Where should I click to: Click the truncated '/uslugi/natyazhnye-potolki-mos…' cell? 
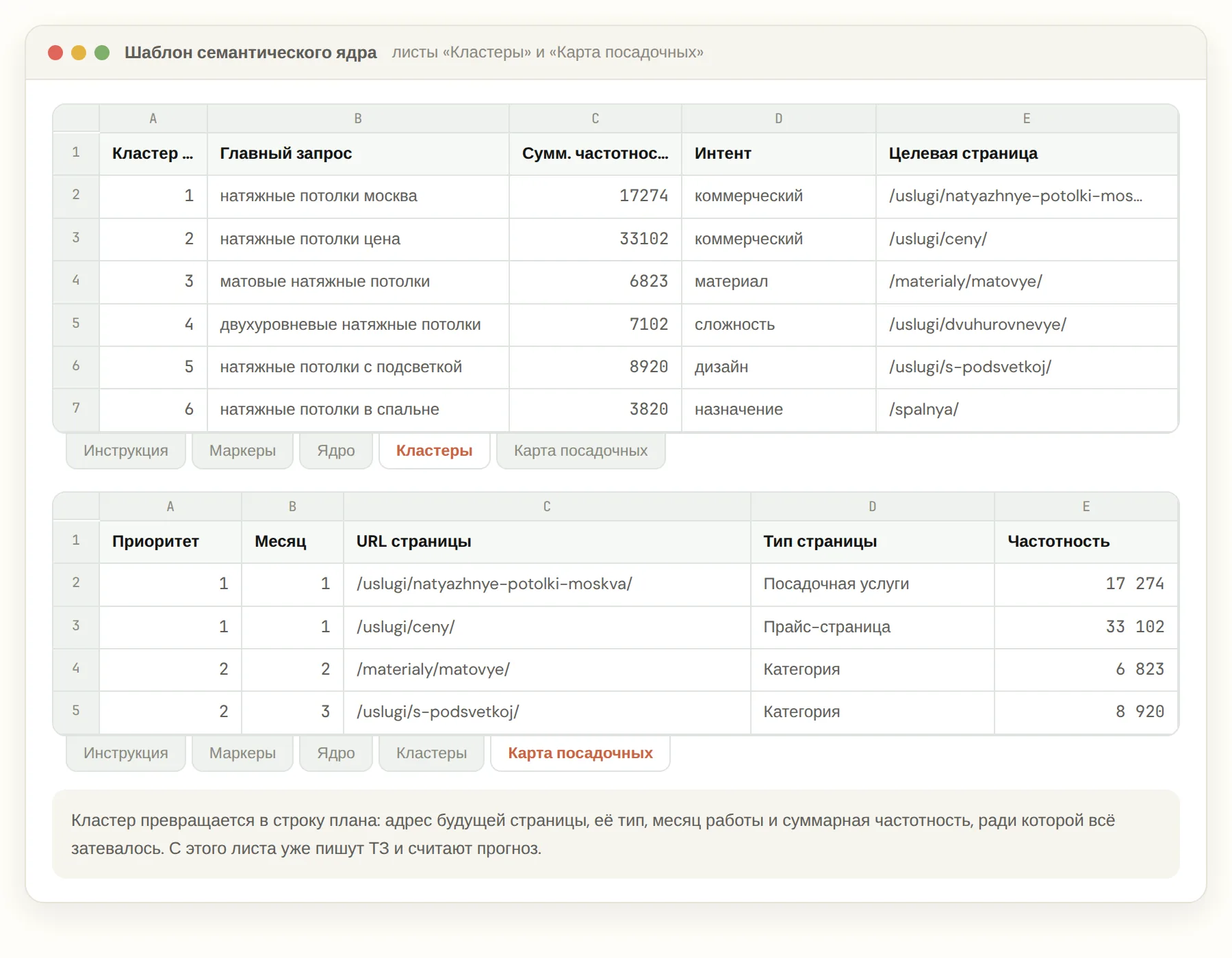pyautogui.click(x=1027, y=196)
